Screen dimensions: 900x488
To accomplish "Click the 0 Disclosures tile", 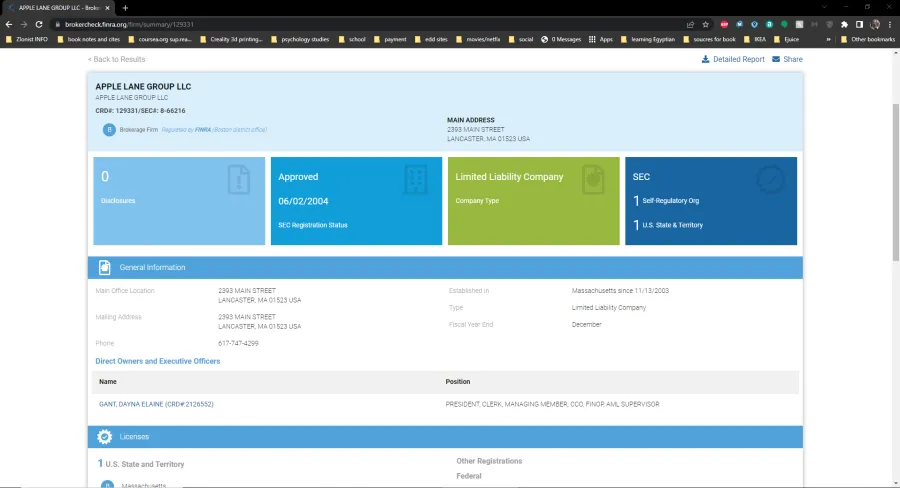I will [x=179, y=201].
